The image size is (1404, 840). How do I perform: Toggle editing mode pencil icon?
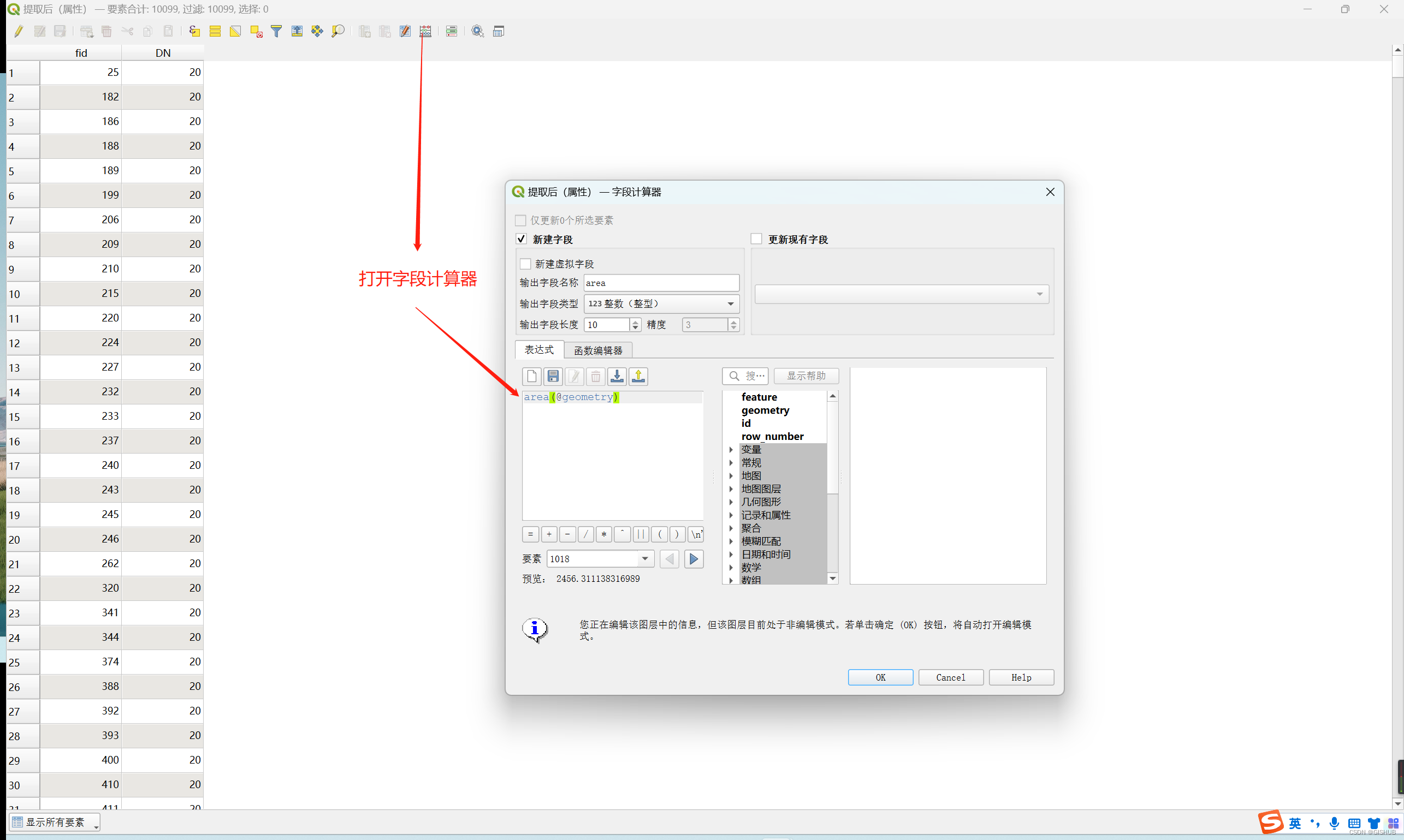(x=19, y=32)
